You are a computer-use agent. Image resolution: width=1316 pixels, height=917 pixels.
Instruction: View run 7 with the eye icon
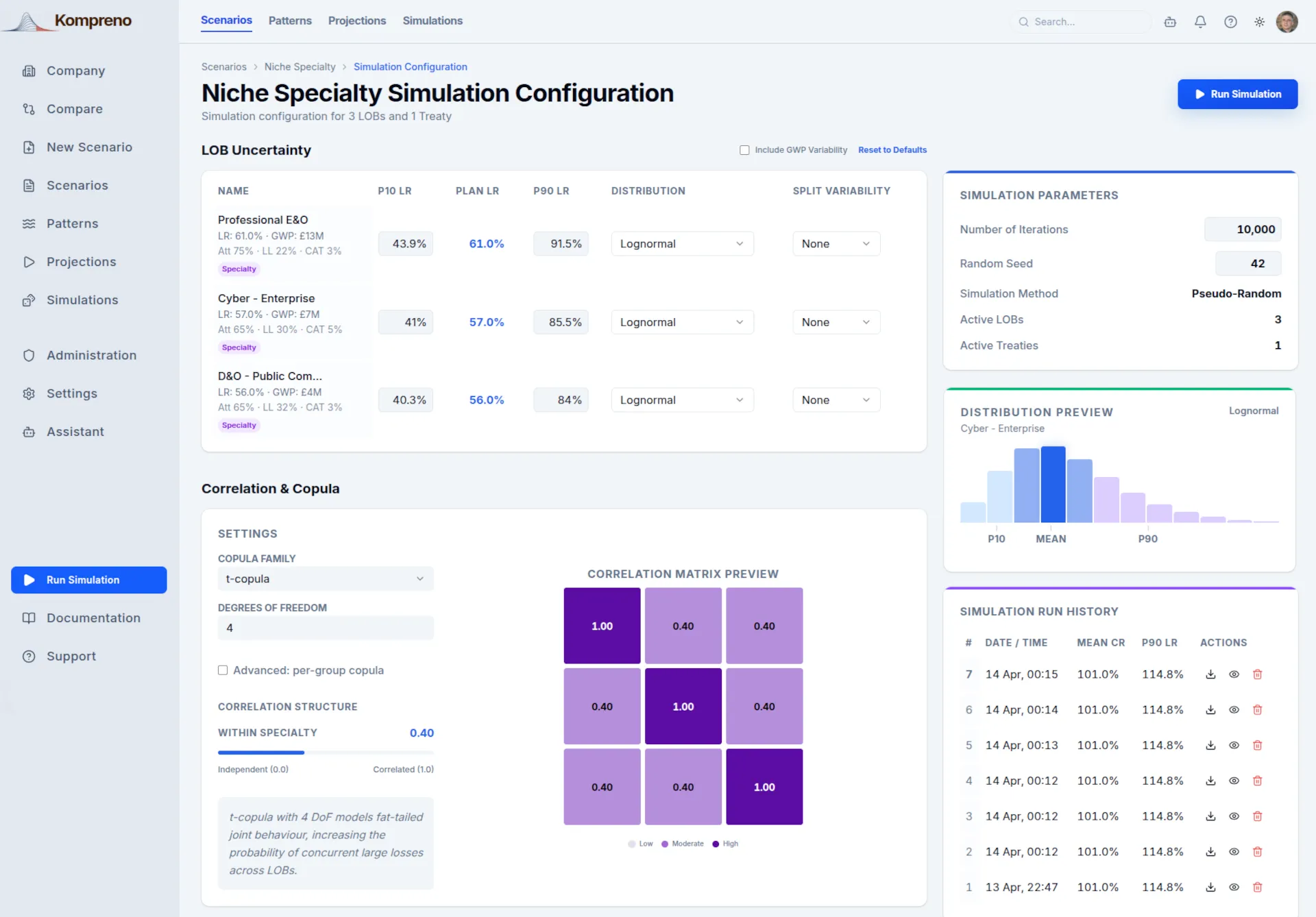point(1234,674)
